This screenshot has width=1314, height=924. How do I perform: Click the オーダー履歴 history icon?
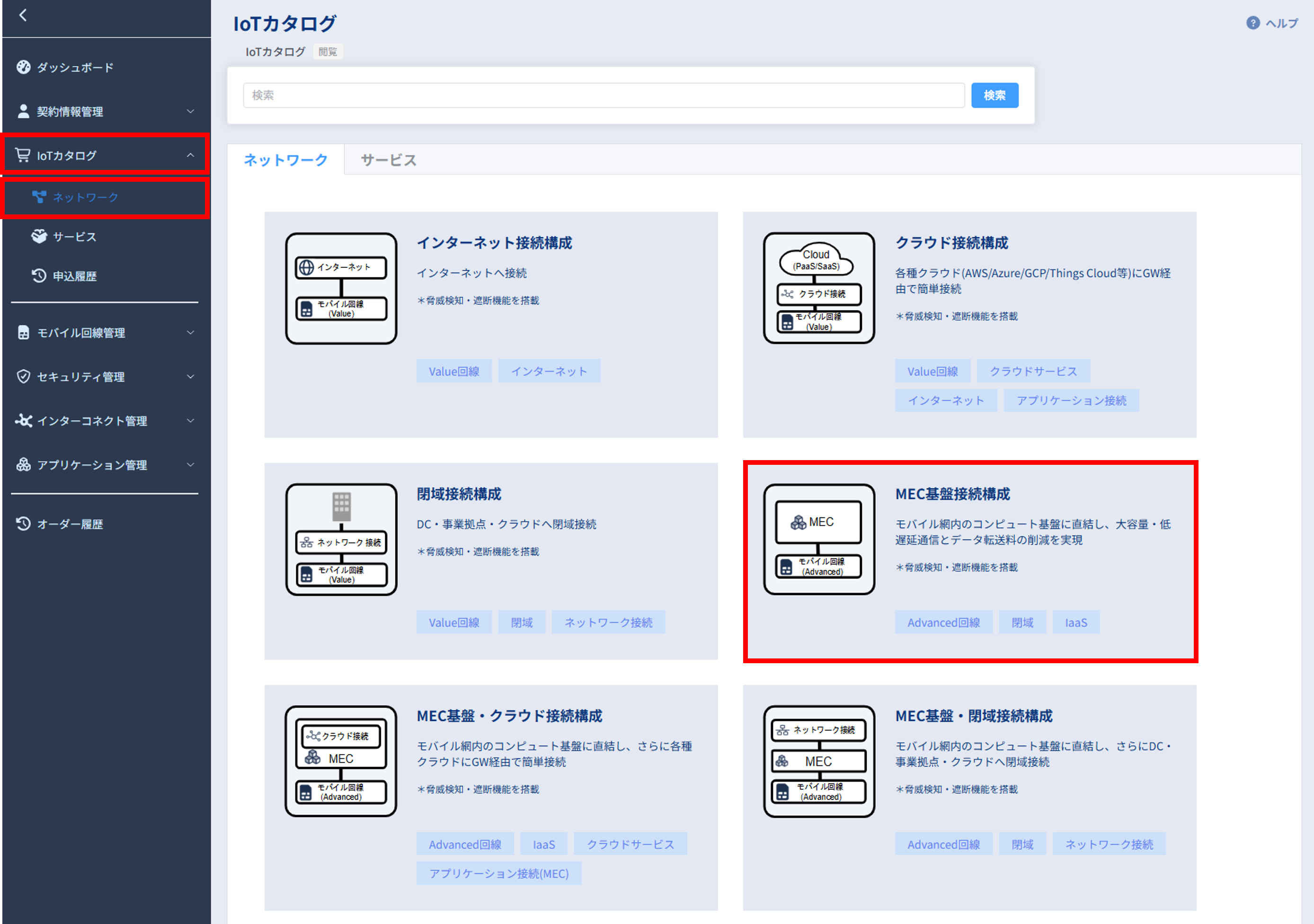(24, 524)
